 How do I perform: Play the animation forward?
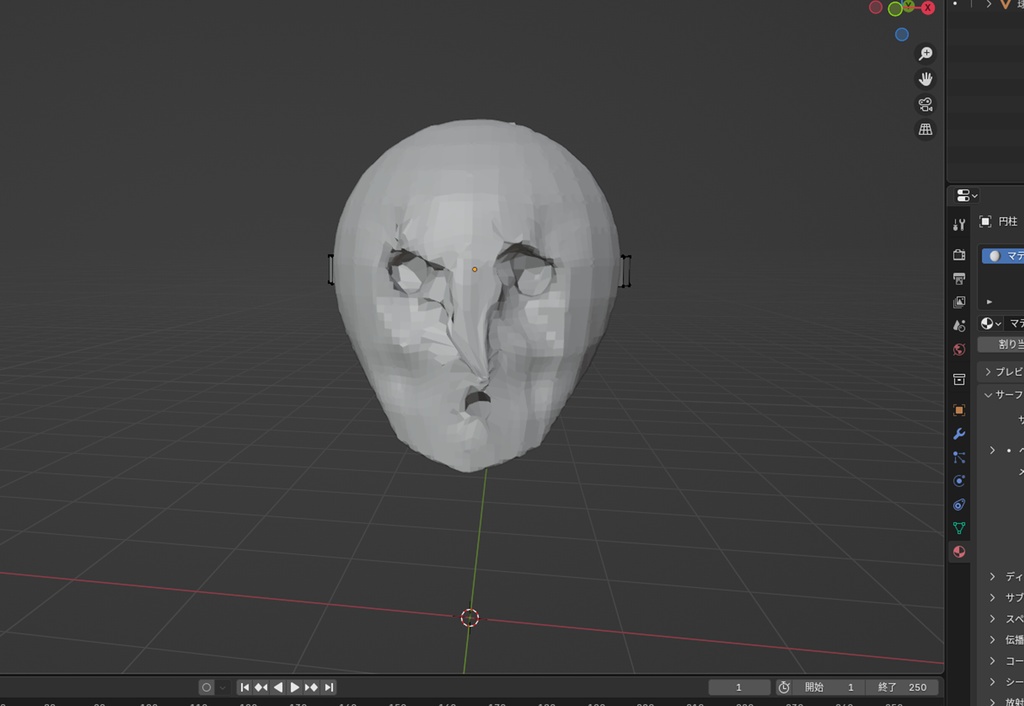(x=295, y=687)
